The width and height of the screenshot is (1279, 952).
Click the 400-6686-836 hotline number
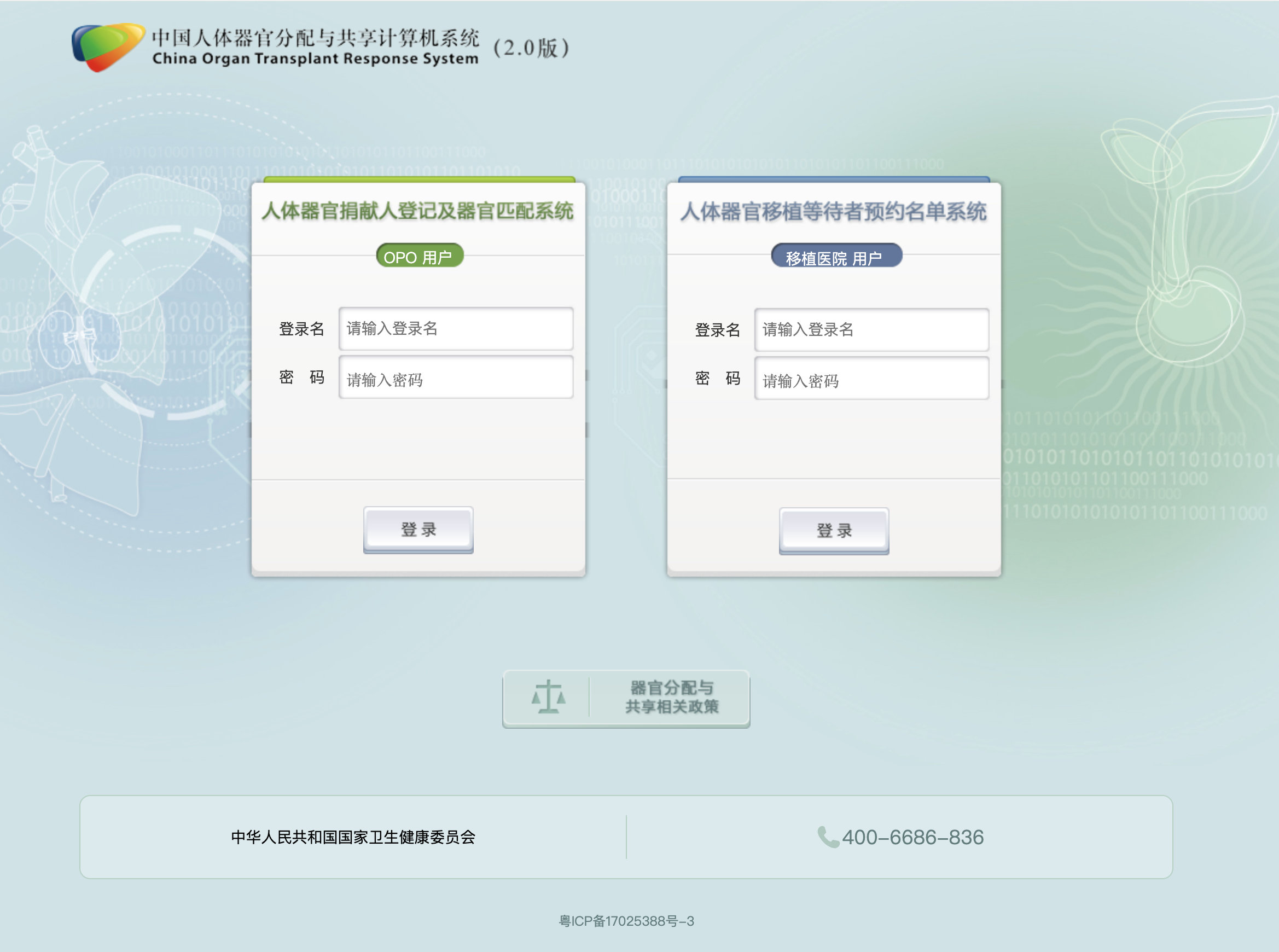pyautogui.click(x=912, y=837)
